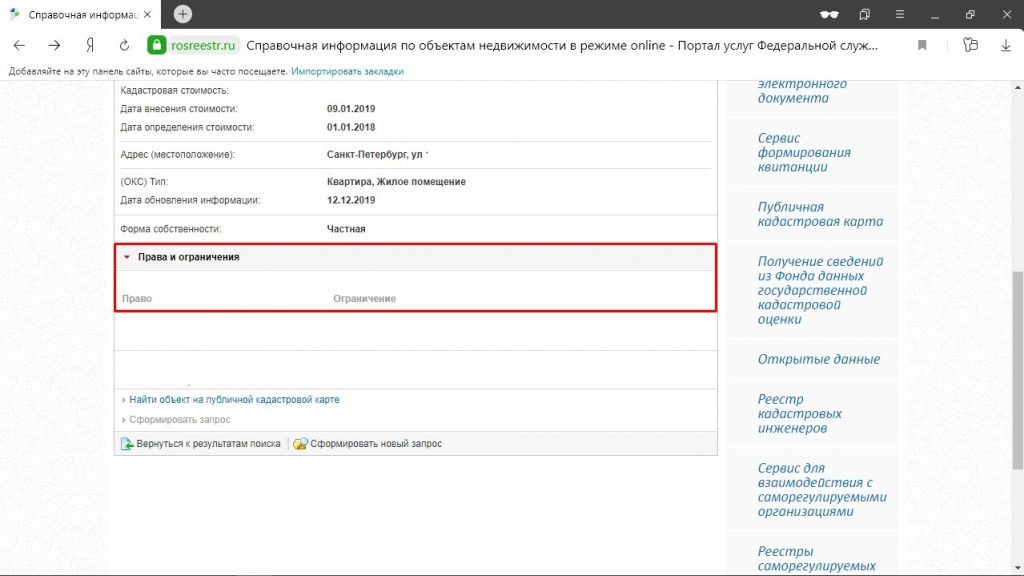Go back to the previous page
The image size is (1024, 576).
19,45
